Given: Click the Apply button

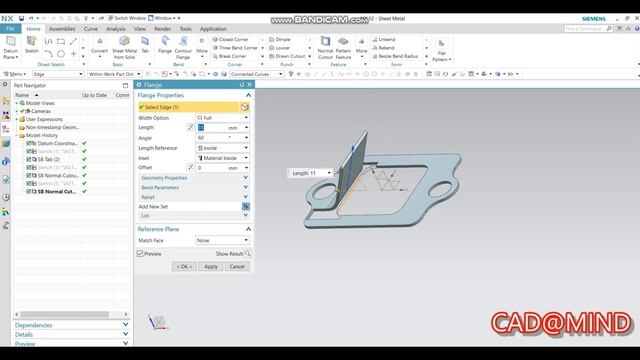Looking at the screenshot, I should [211, 267].
